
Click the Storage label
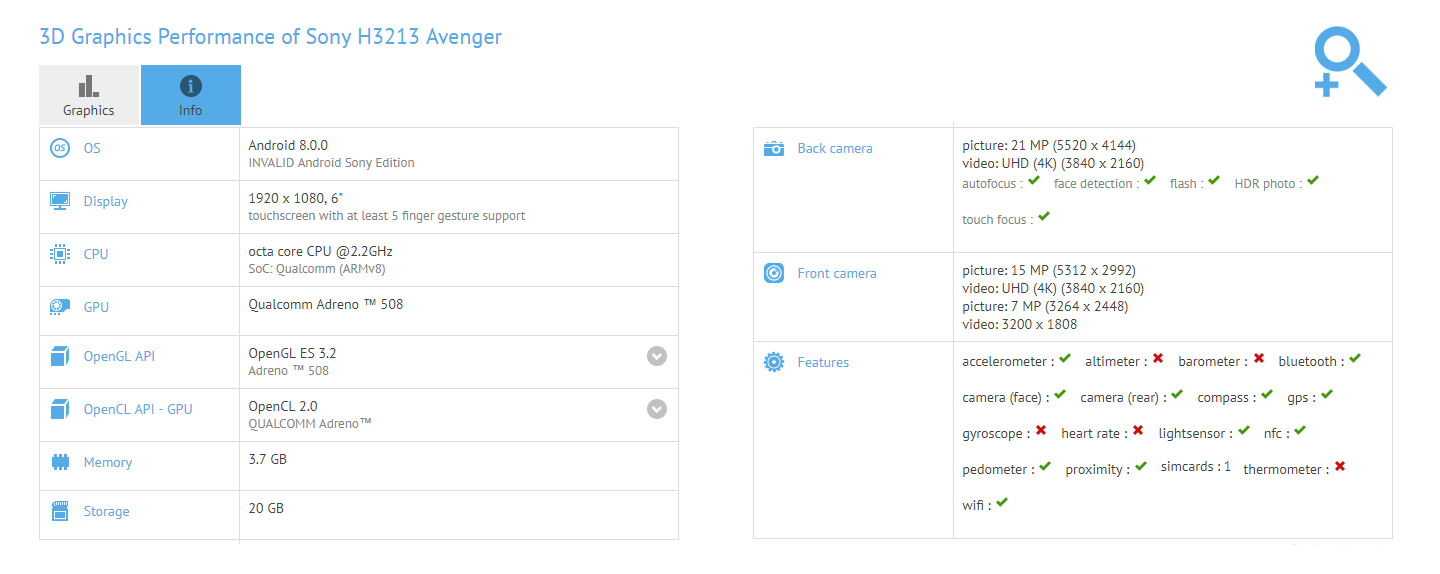[x=106, y=511]
